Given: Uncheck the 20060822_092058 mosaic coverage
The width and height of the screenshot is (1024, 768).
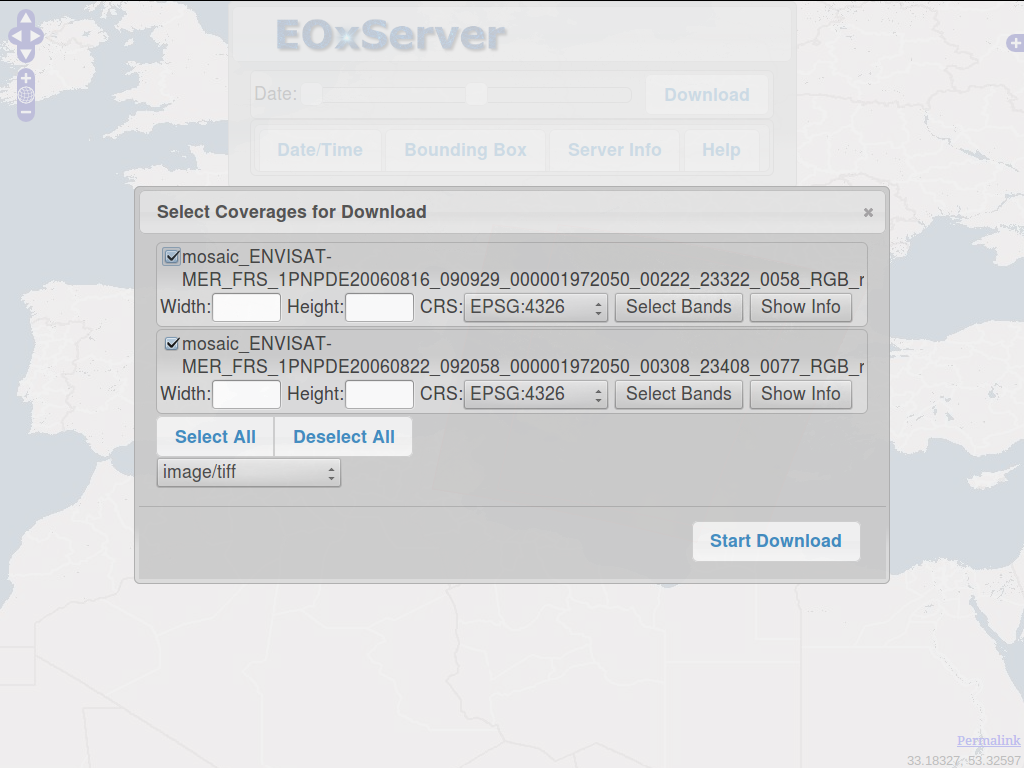Looking at the screenshot, I should pyautogui.click(x=172, y=344).
